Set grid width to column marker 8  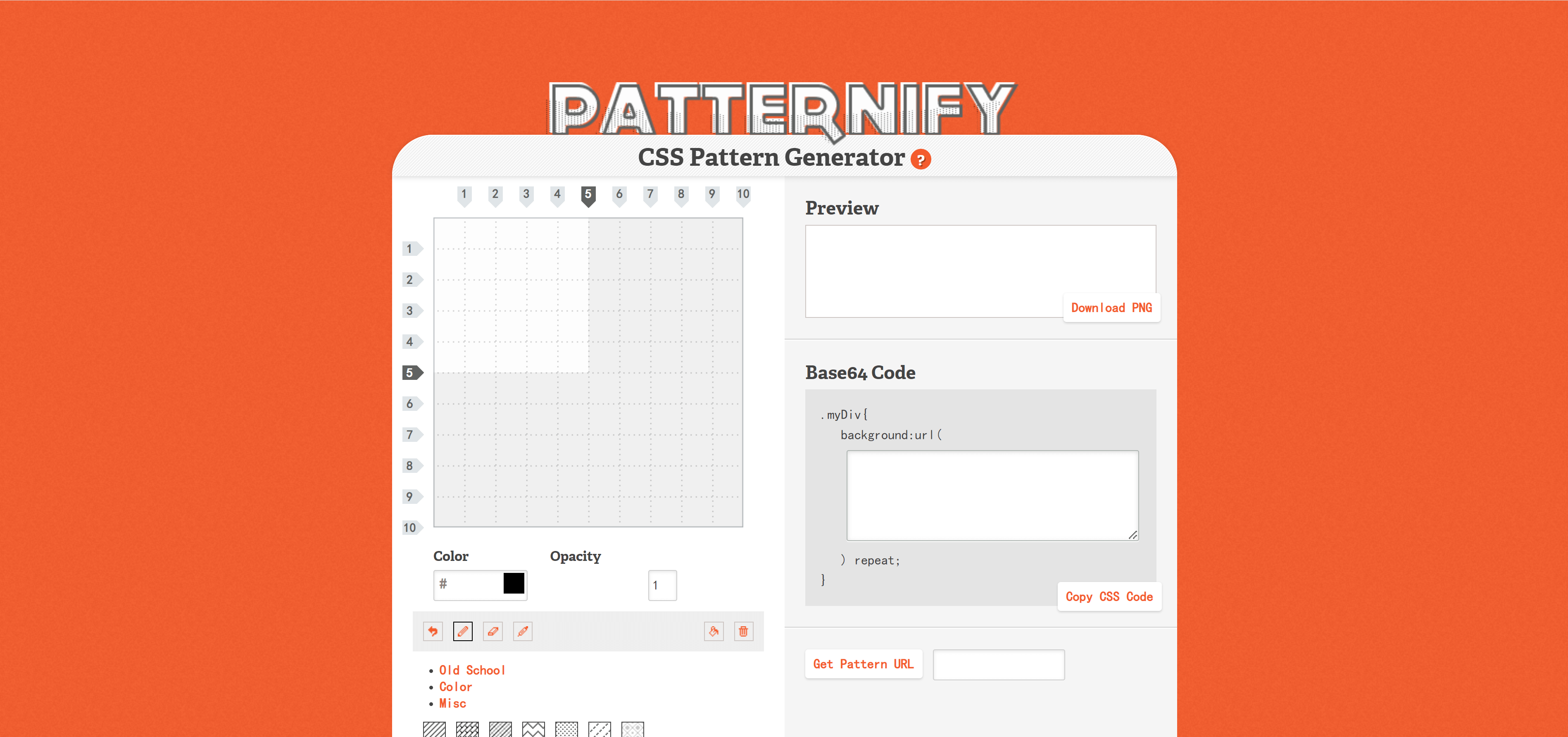(680, 195)
